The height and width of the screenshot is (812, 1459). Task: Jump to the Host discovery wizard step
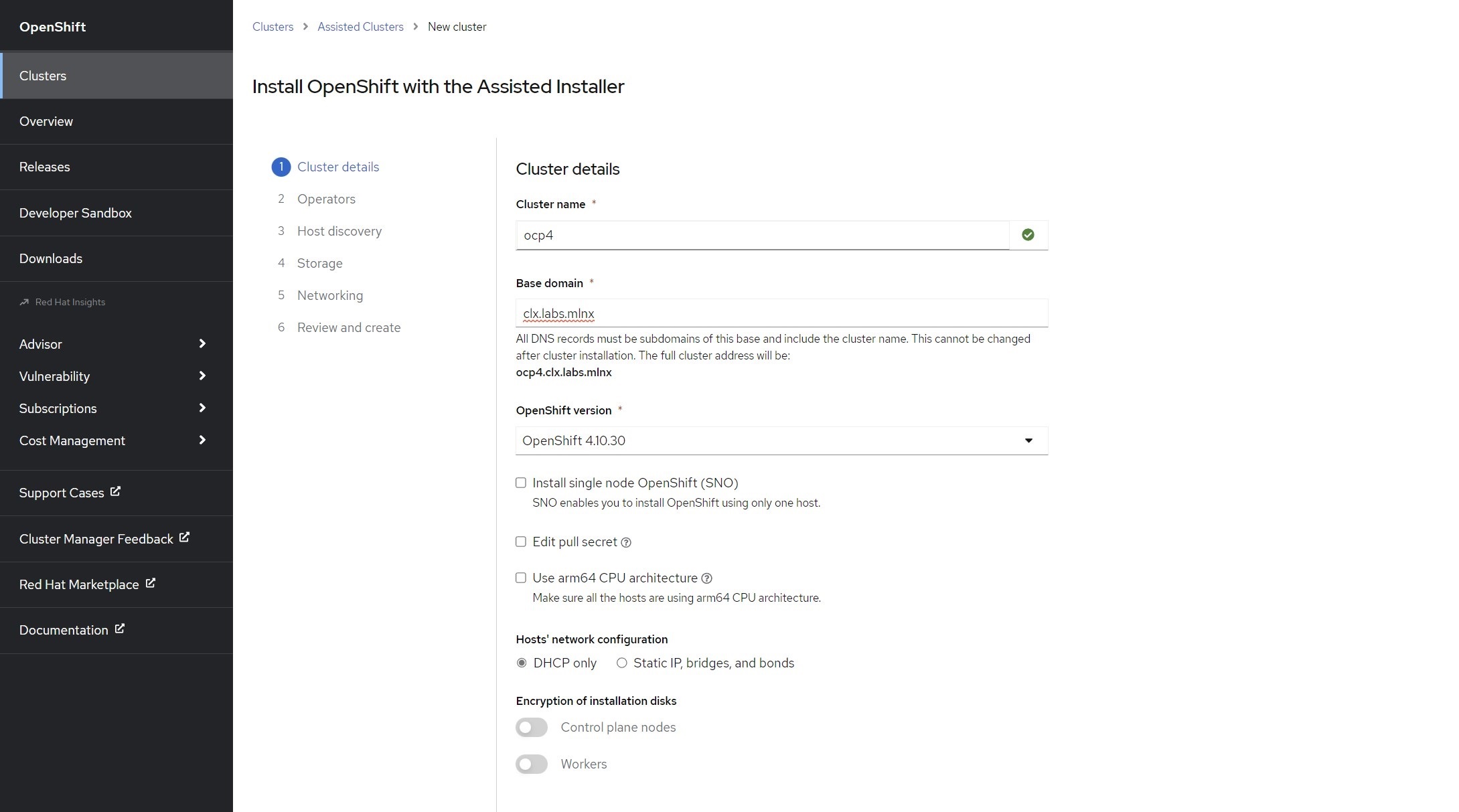(339, 231)
